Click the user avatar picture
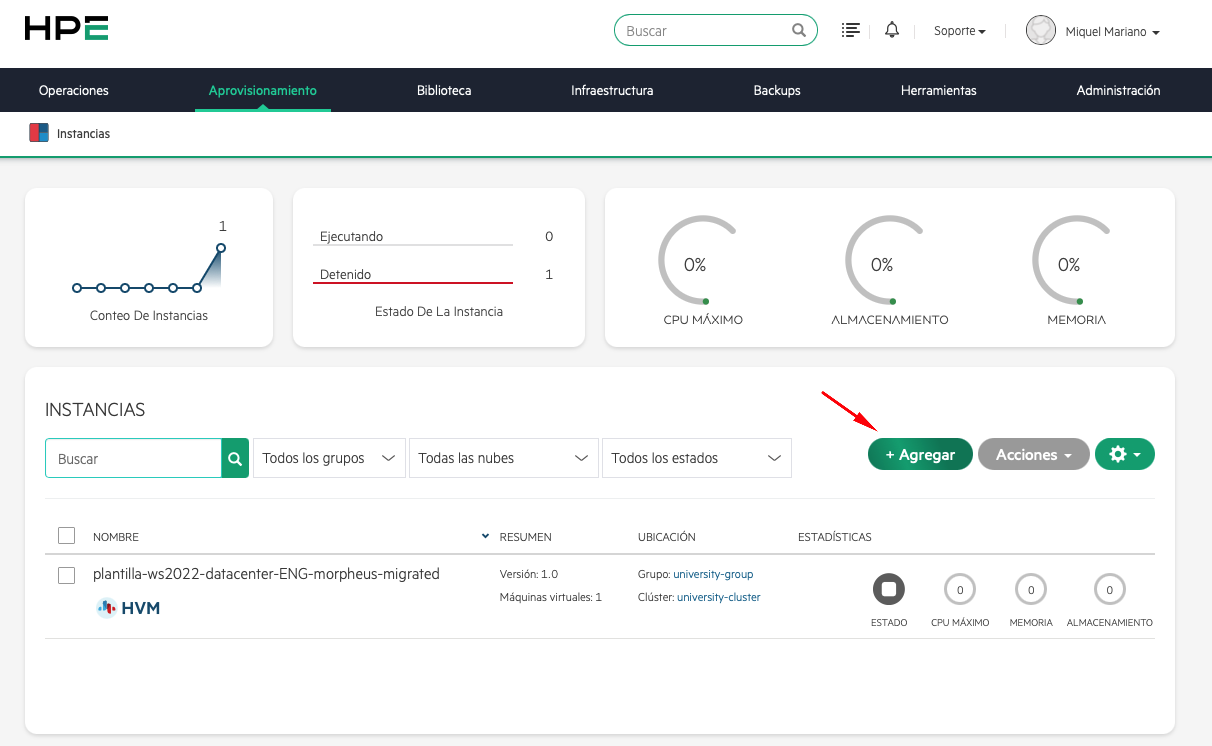Image resolution: width=1212 pixels, height=746 pixels. click(1041, 31)
